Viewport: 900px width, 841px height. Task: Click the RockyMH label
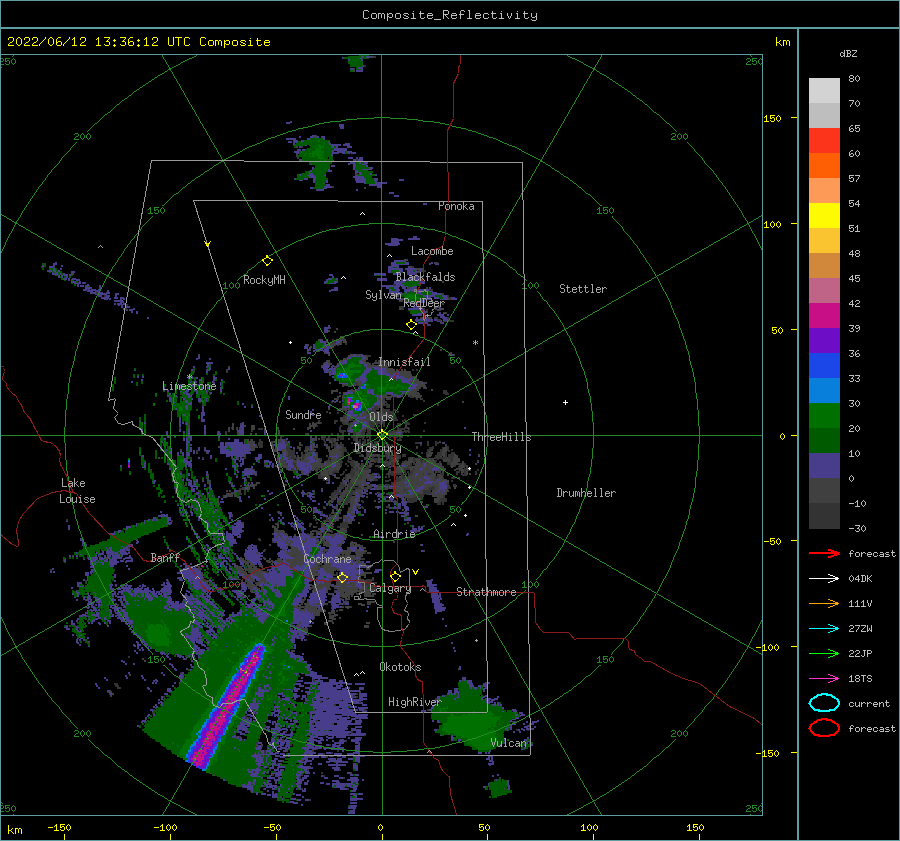264,280
